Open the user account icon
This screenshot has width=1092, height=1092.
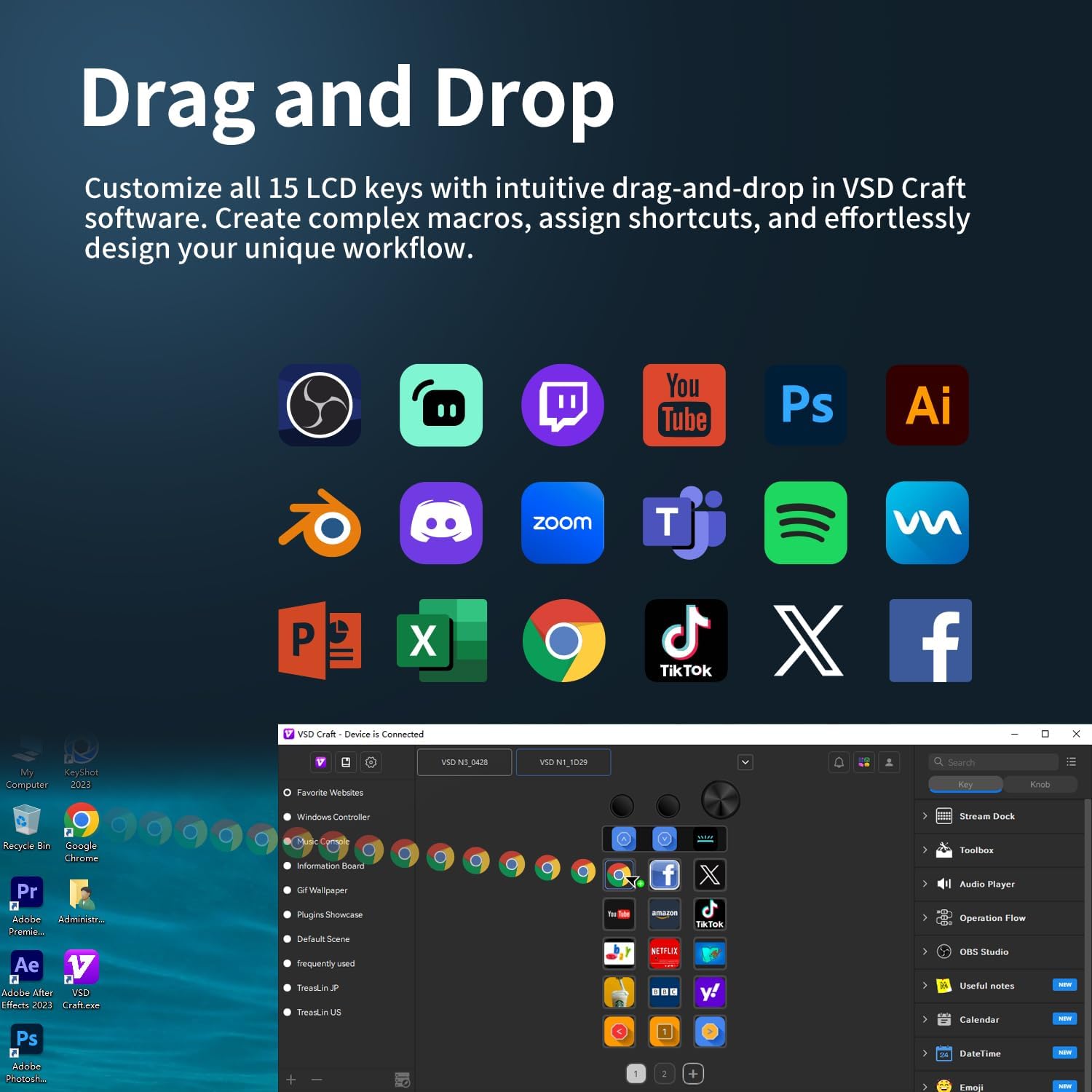pyautogui.click(x=889, y=762)
